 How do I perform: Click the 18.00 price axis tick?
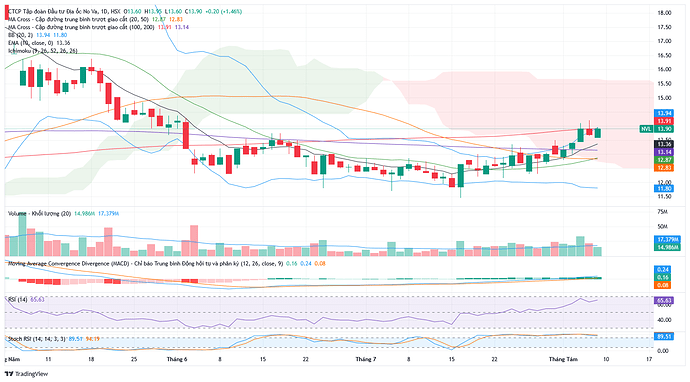pyautogui.click(x=664, y=13)
